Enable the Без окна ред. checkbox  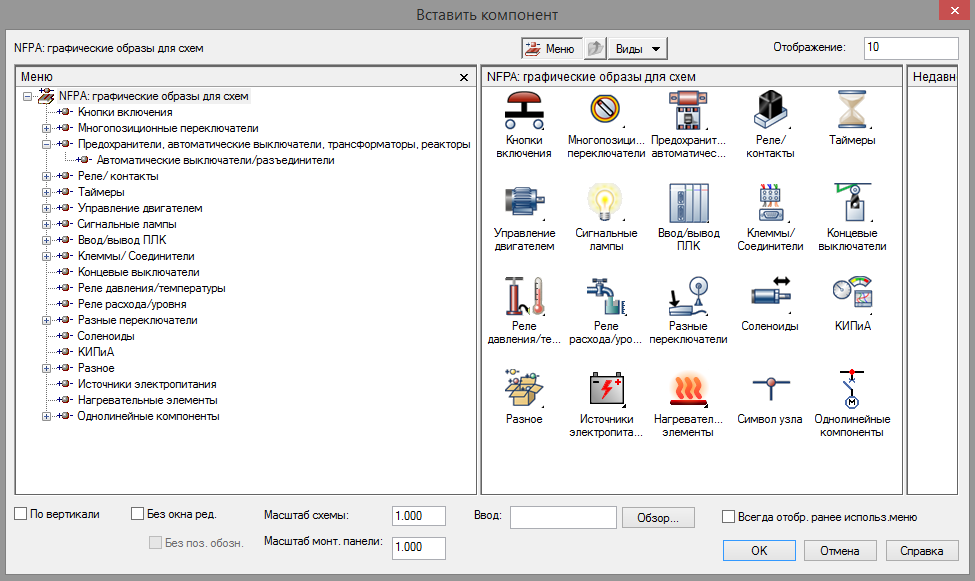pos(137,514)
